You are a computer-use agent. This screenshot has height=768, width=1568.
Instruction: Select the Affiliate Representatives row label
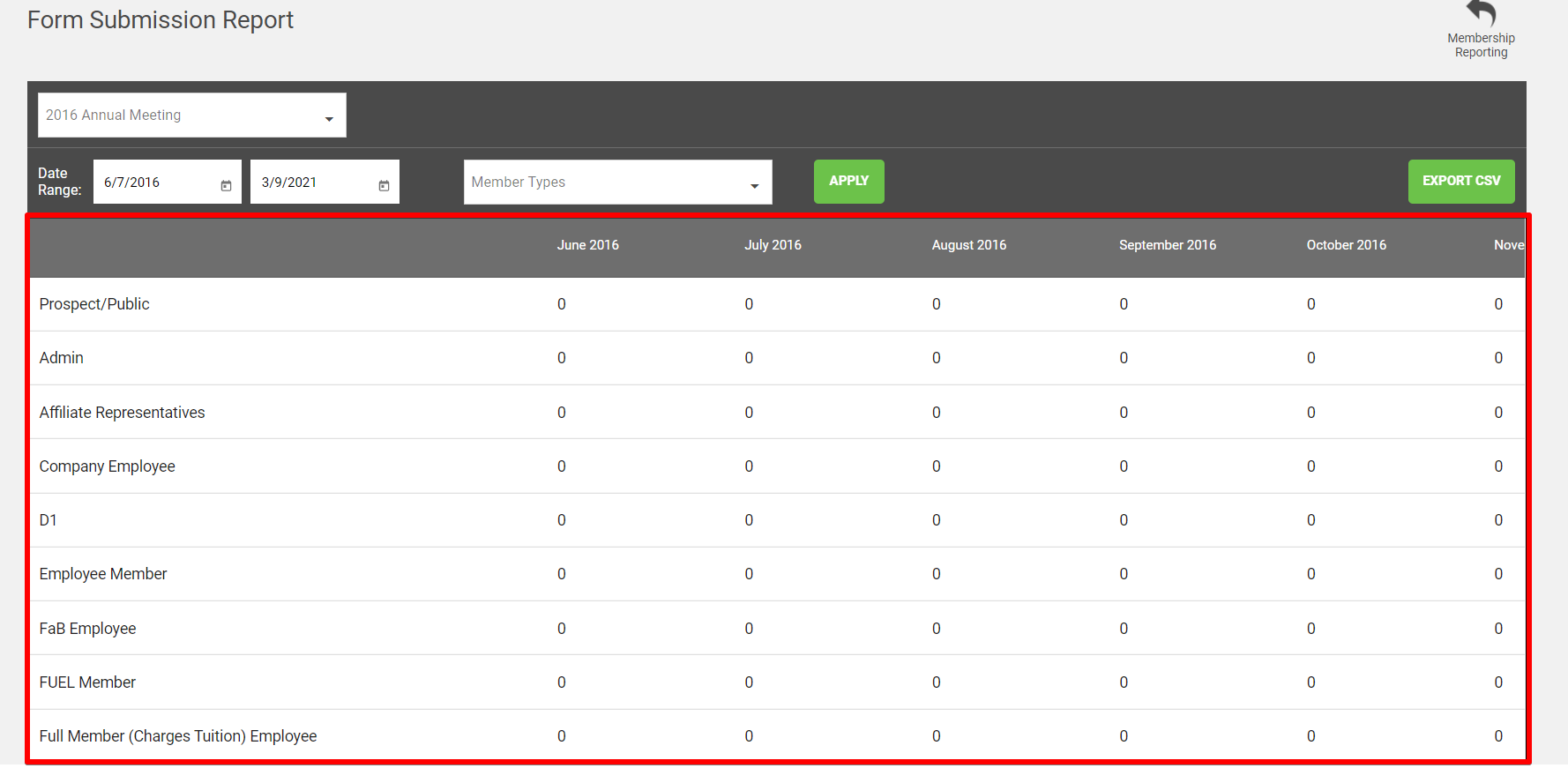tap(122, 413)
